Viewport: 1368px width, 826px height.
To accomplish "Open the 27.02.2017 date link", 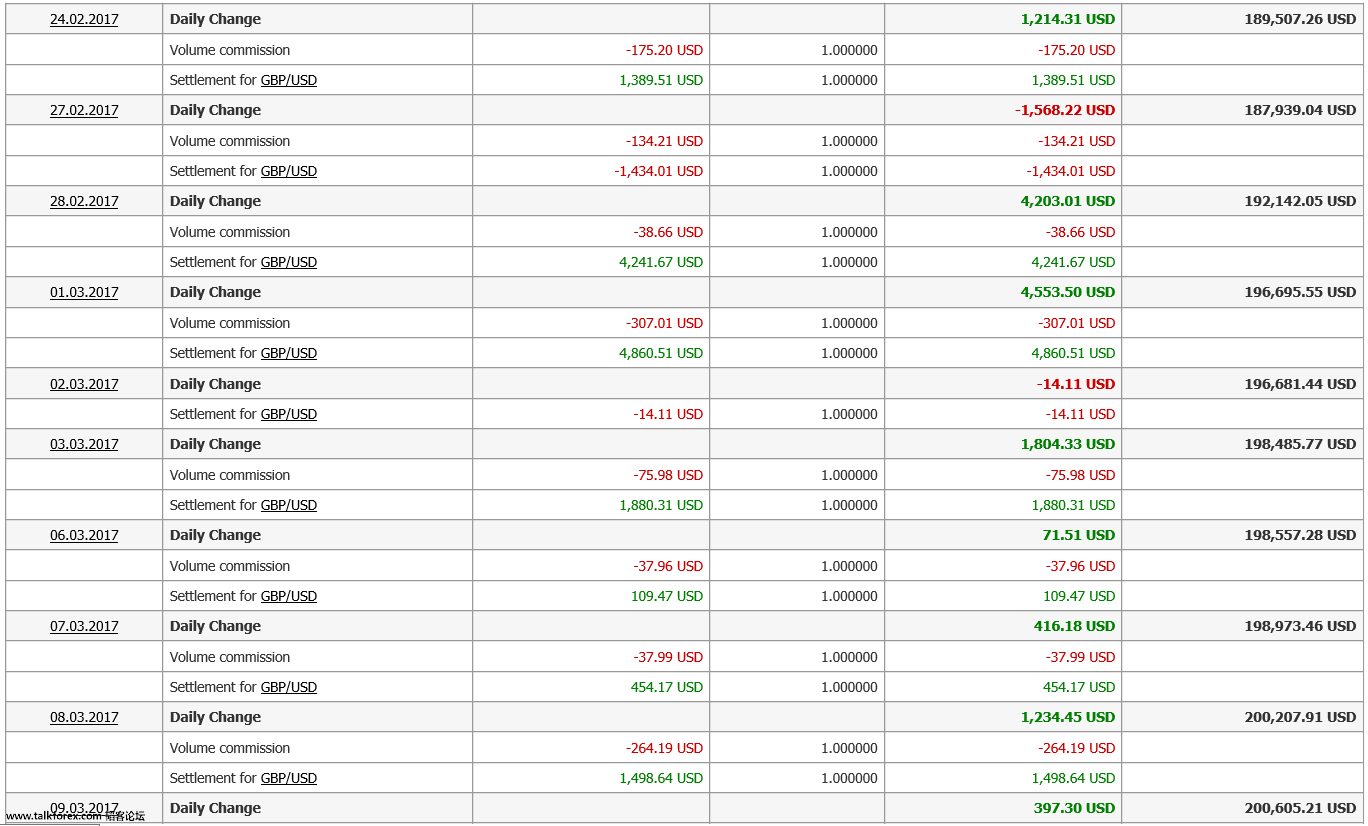I will tap(84, 110).
